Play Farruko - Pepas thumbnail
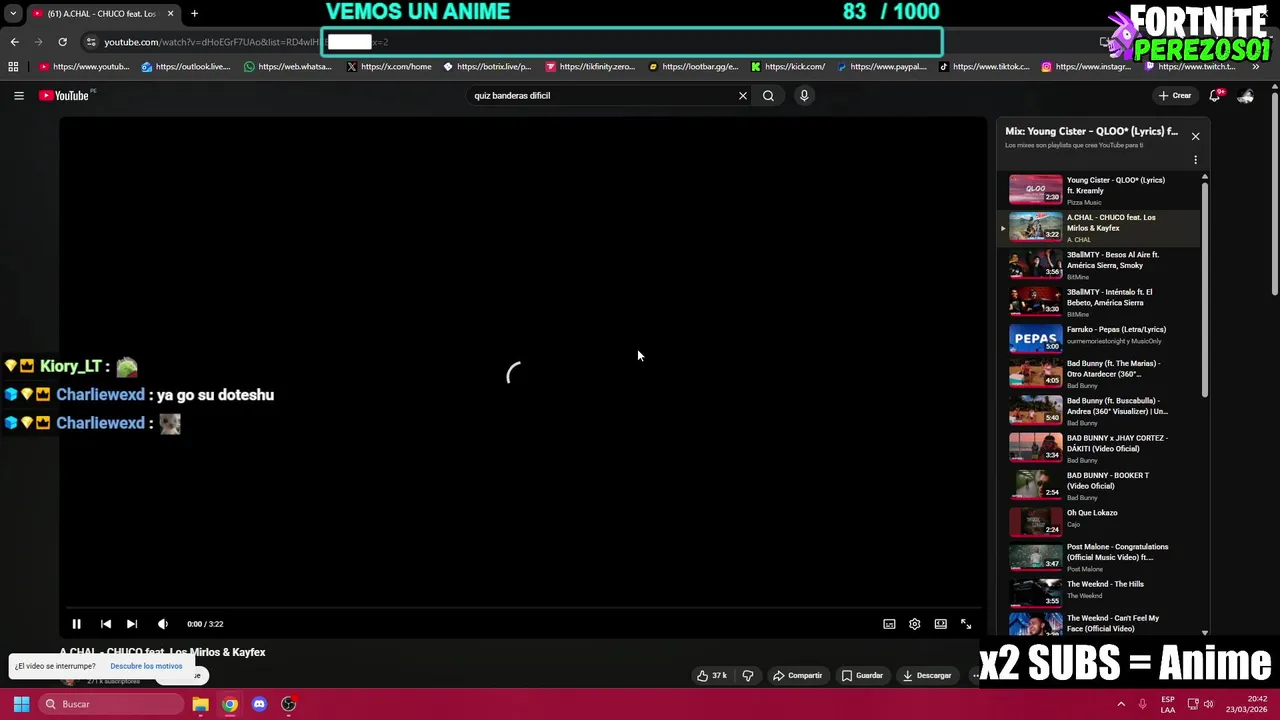Viewport: 1280px width, 720px height. (x=1035, y=339)
